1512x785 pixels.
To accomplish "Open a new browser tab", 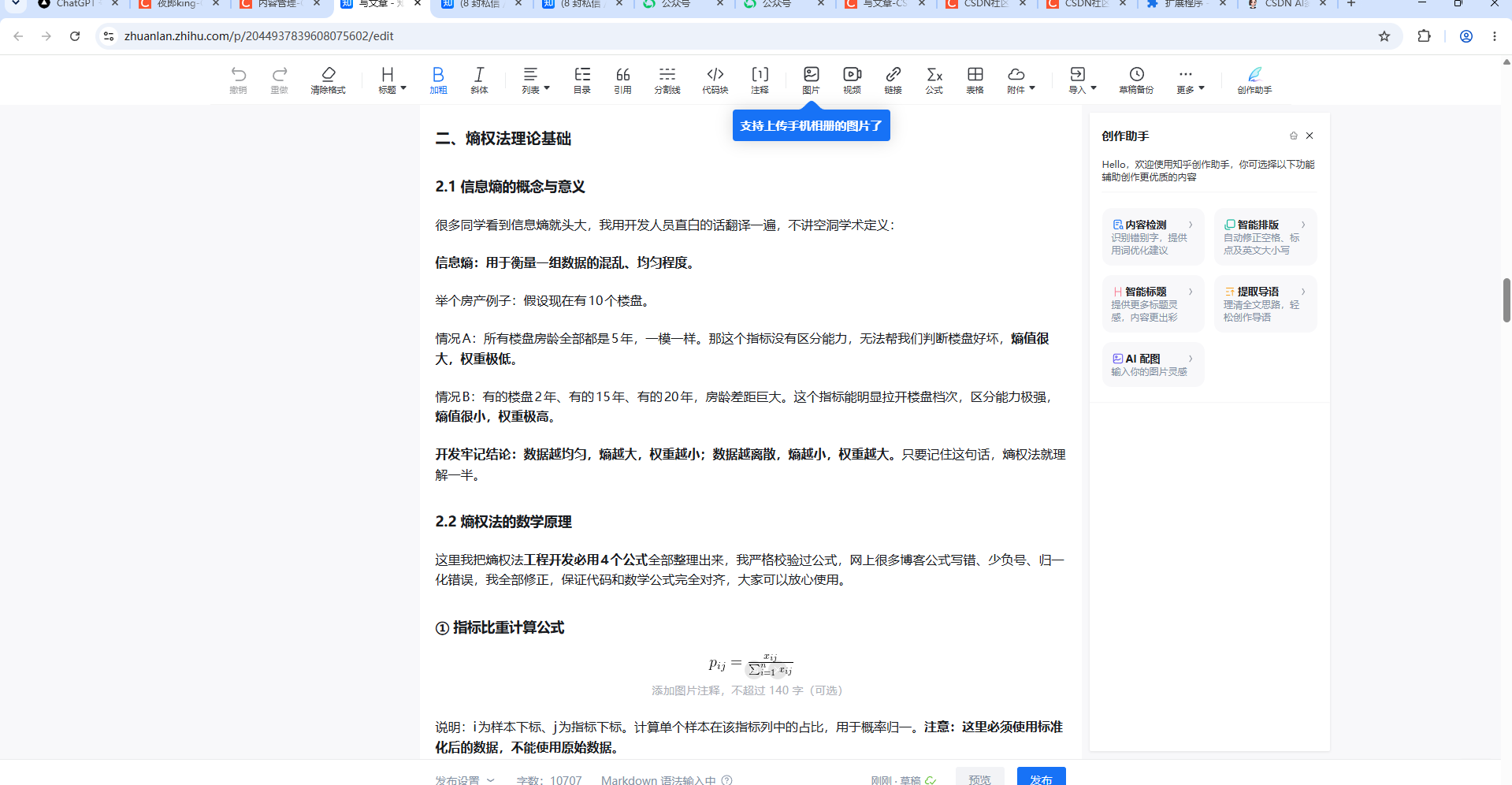I will click(1351, 4).
